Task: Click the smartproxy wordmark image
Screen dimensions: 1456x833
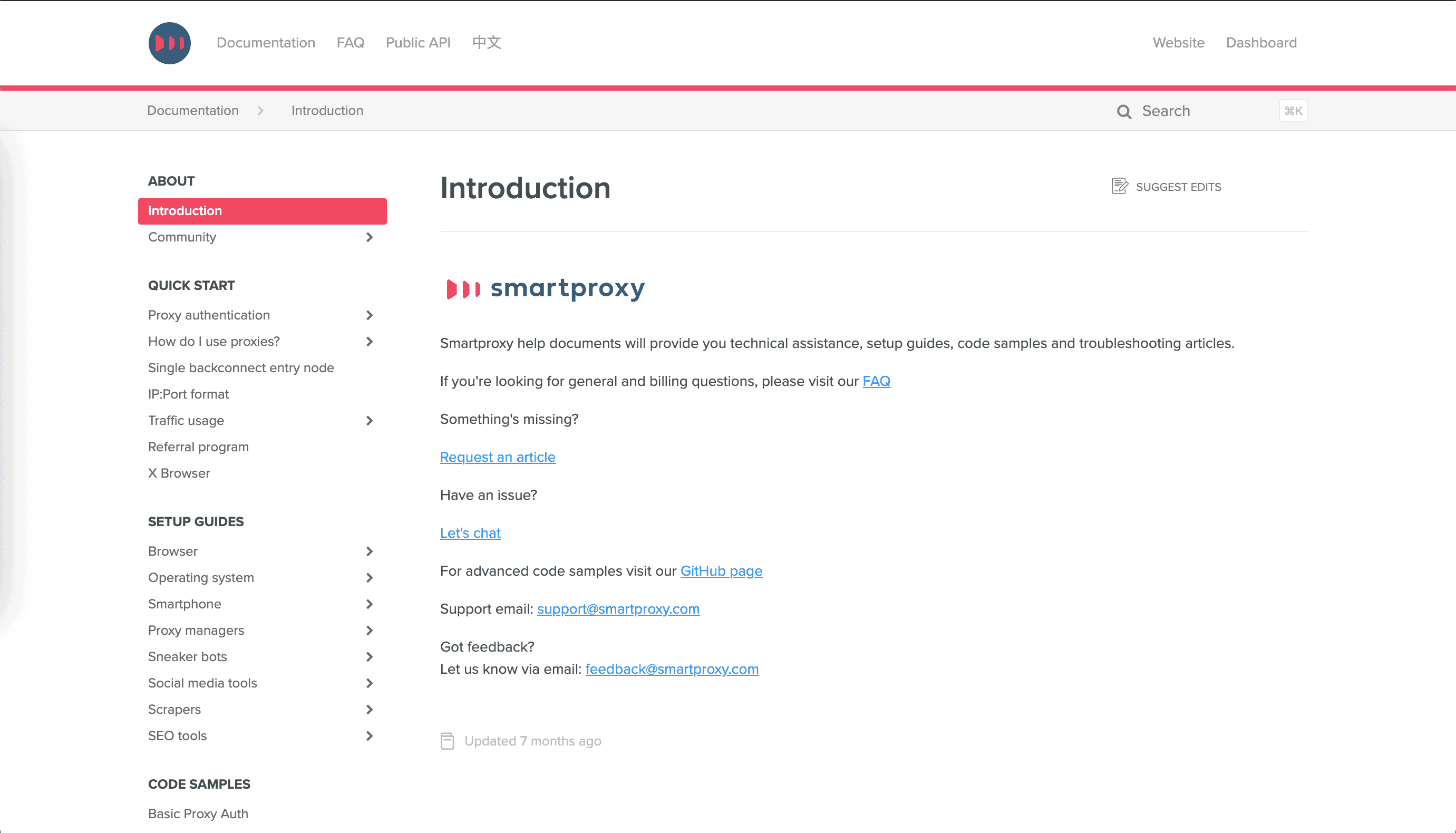Action: click(545, 289)
